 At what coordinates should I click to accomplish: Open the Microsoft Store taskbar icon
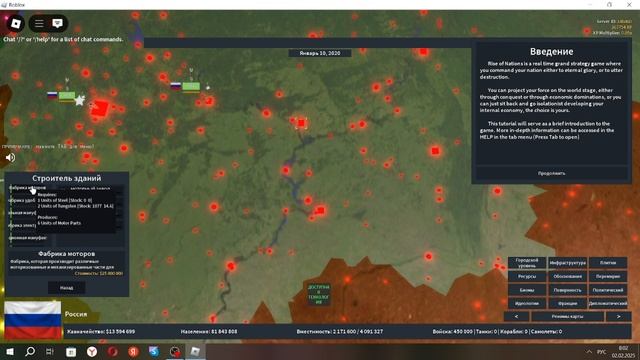pyautogui.click(x=71, y=351)
